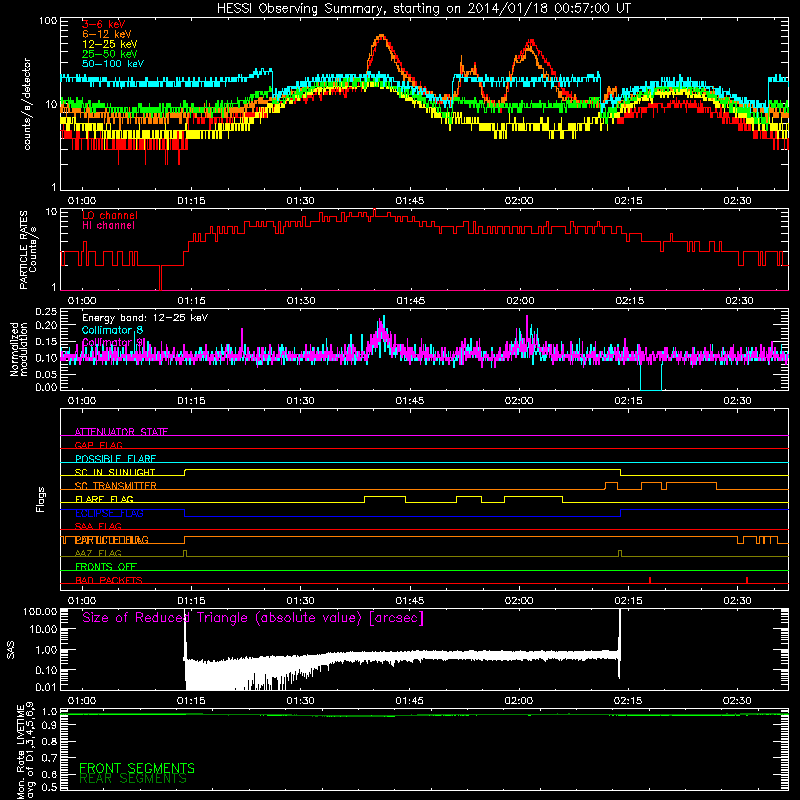Click the counts/s/detector axis label
This screenshot has height=800, width=800.
[x=27, y=104]
